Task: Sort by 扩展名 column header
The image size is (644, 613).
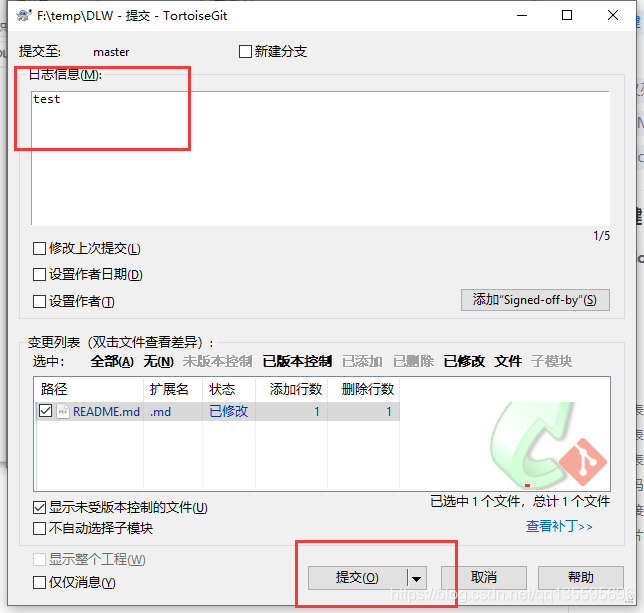Action: click(x=173, y=389)
